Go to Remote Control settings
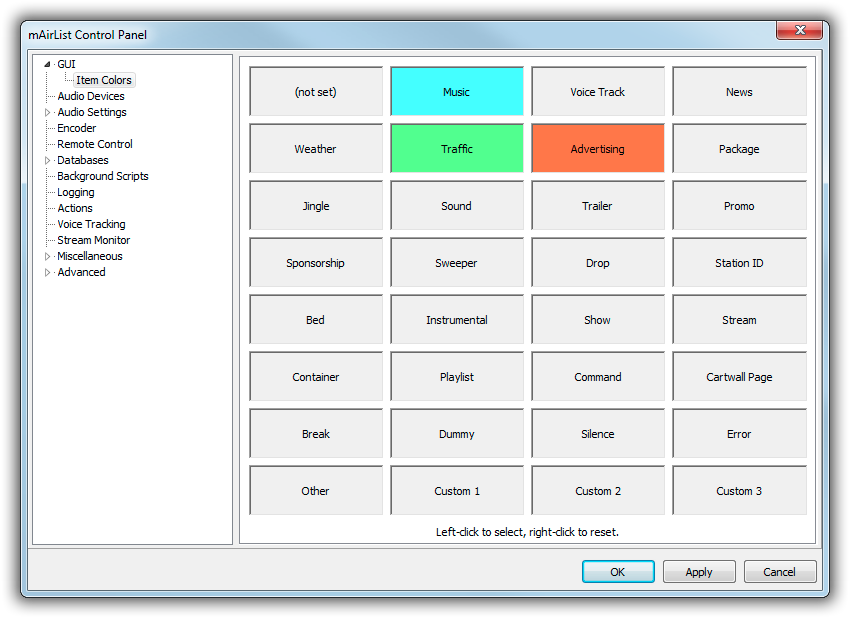 95,144
